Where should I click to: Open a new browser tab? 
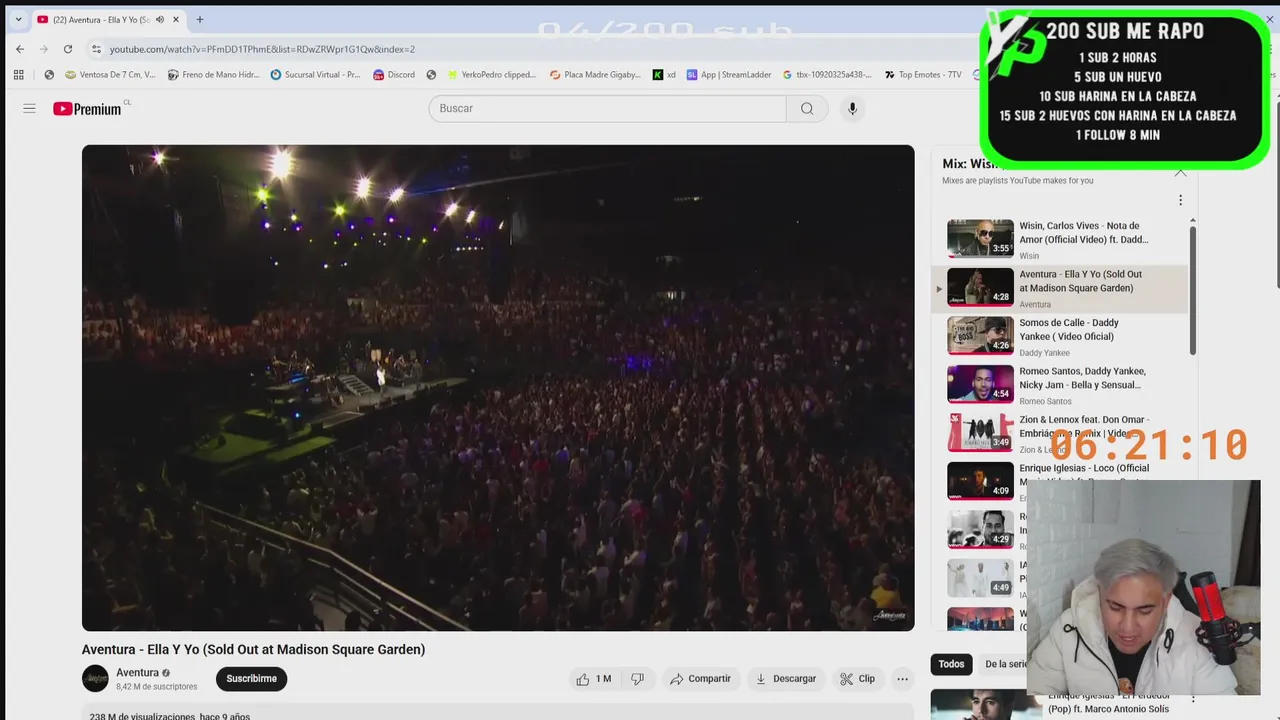(200, 19)
